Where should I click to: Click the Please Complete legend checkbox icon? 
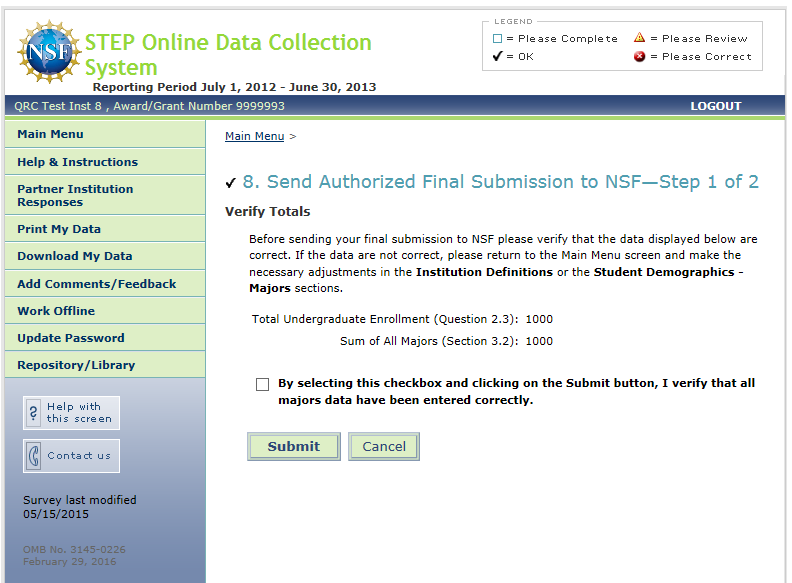click(x=497, y=38)
